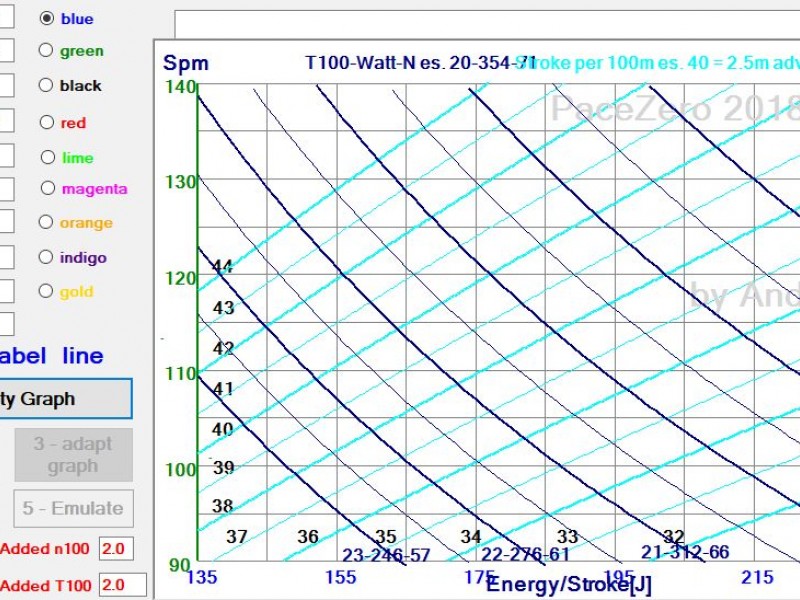The width and height of the screenshot is (800, 600).
Task: Choose the green radio button
Action: (46, 51)
